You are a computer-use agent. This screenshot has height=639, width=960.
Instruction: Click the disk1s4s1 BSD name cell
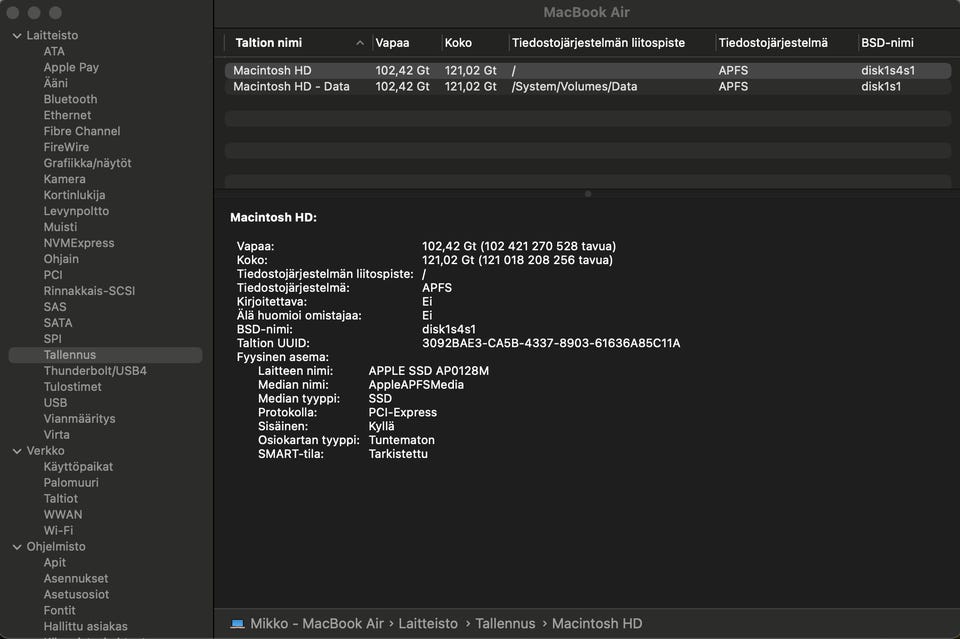[x=888, y=70]
